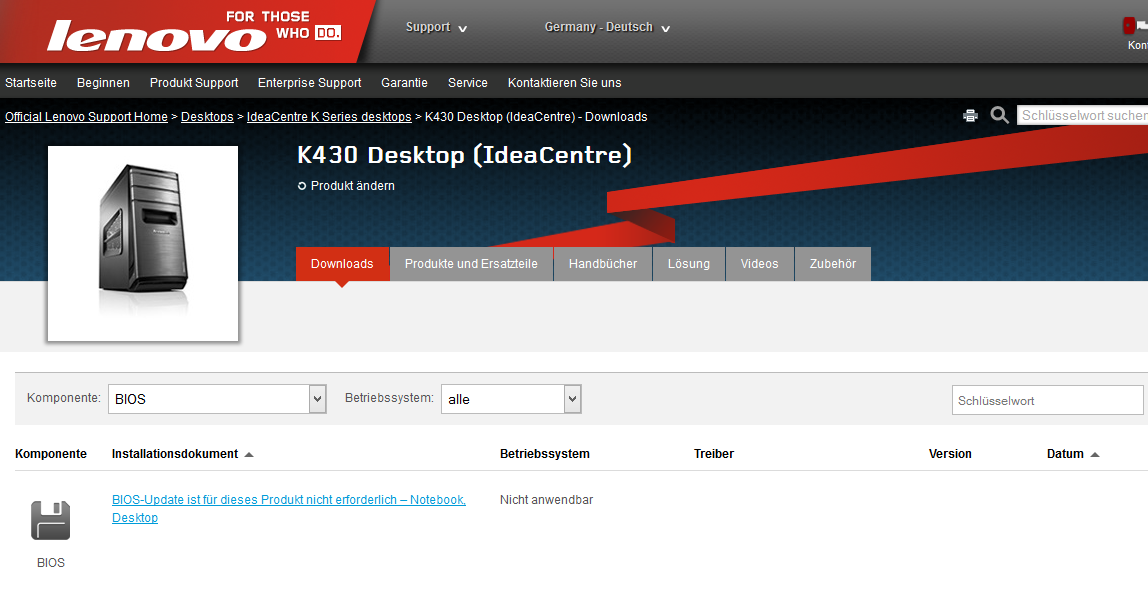Click Kontaktieren Sie uns in navigation
The height and width of the screenshot is (597, 1148).
[x=564, y=83]
